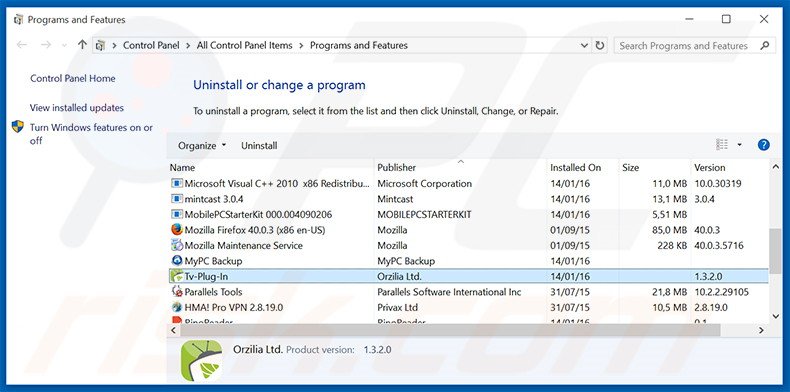Click the horizontal scrollbar thumb

click(450, 330)
